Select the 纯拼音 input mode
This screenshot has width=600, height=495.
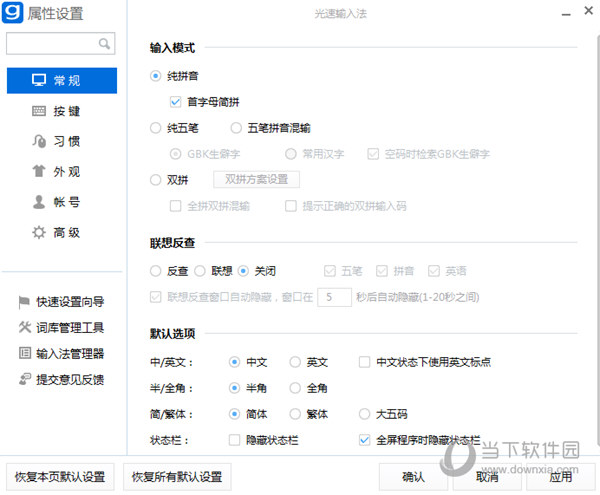(155, 76)
